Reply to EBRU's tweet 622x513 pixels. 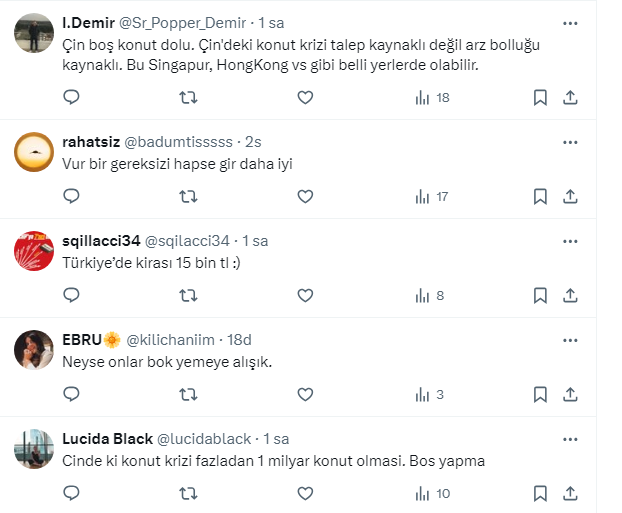(71, 394)
